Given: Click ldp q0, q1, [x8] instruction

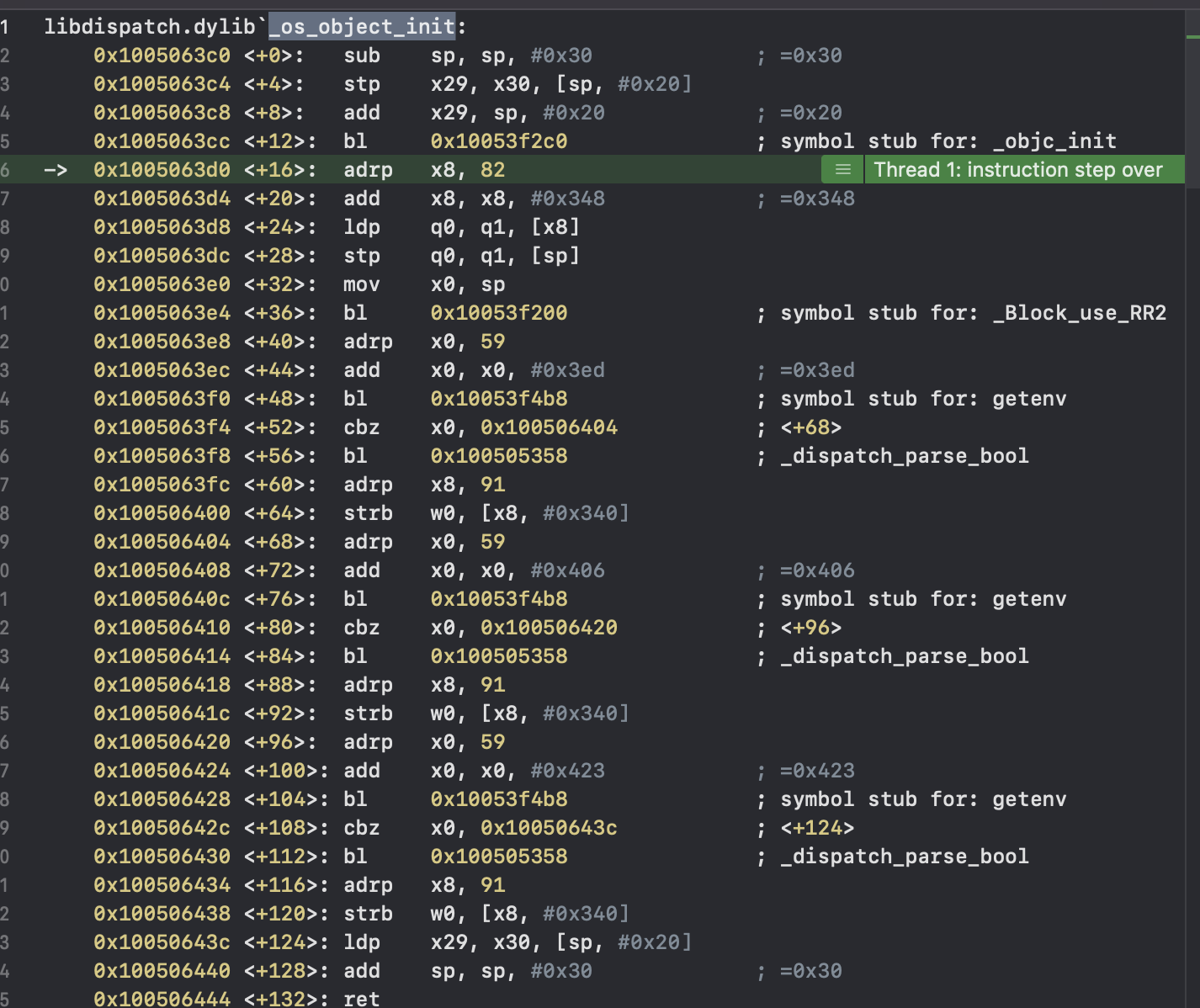Looking at the screenshot, I should 461,227.
